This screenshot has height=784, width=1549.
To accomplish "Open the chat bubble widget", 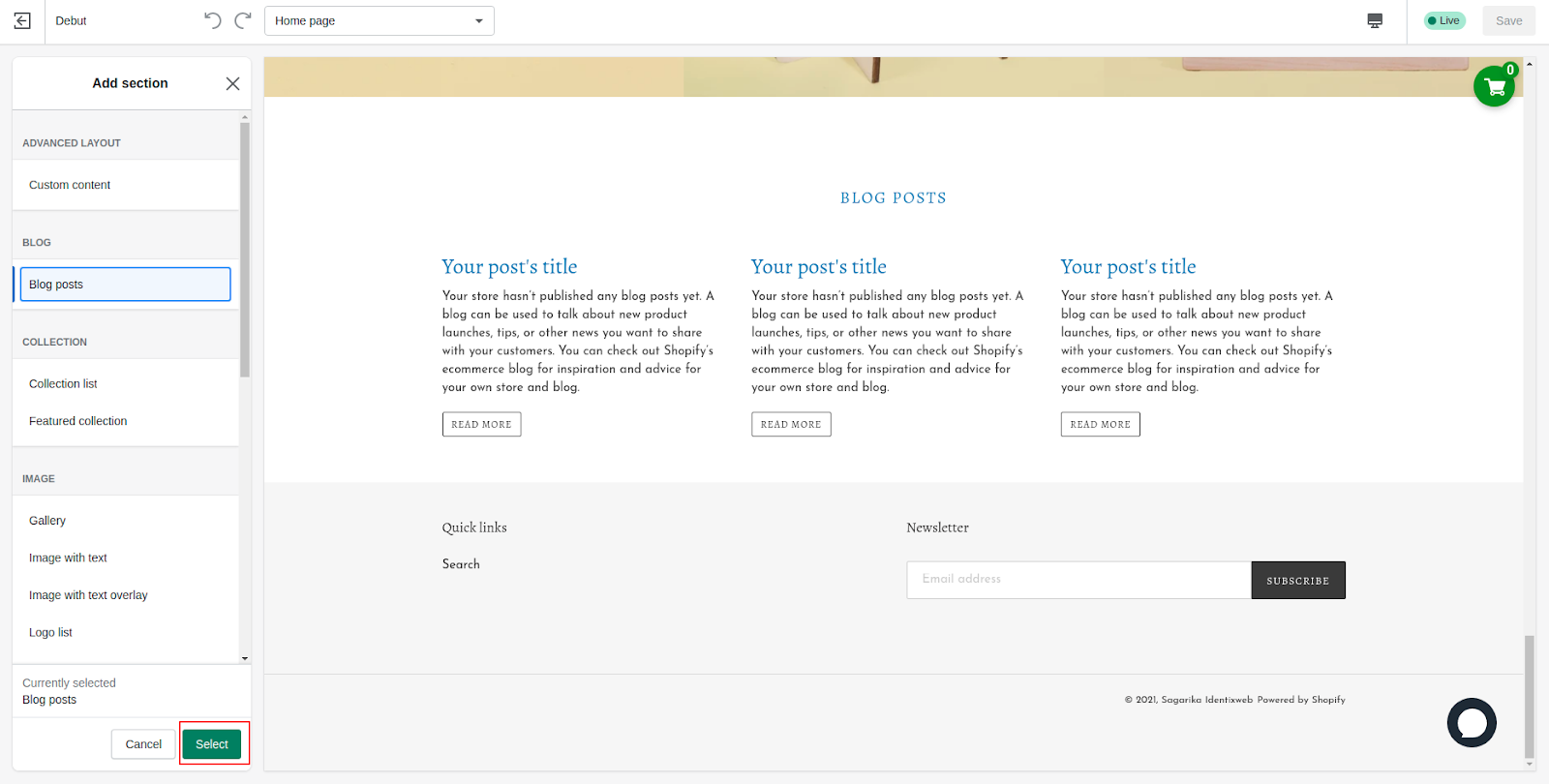I will (x=1472, y=722).
